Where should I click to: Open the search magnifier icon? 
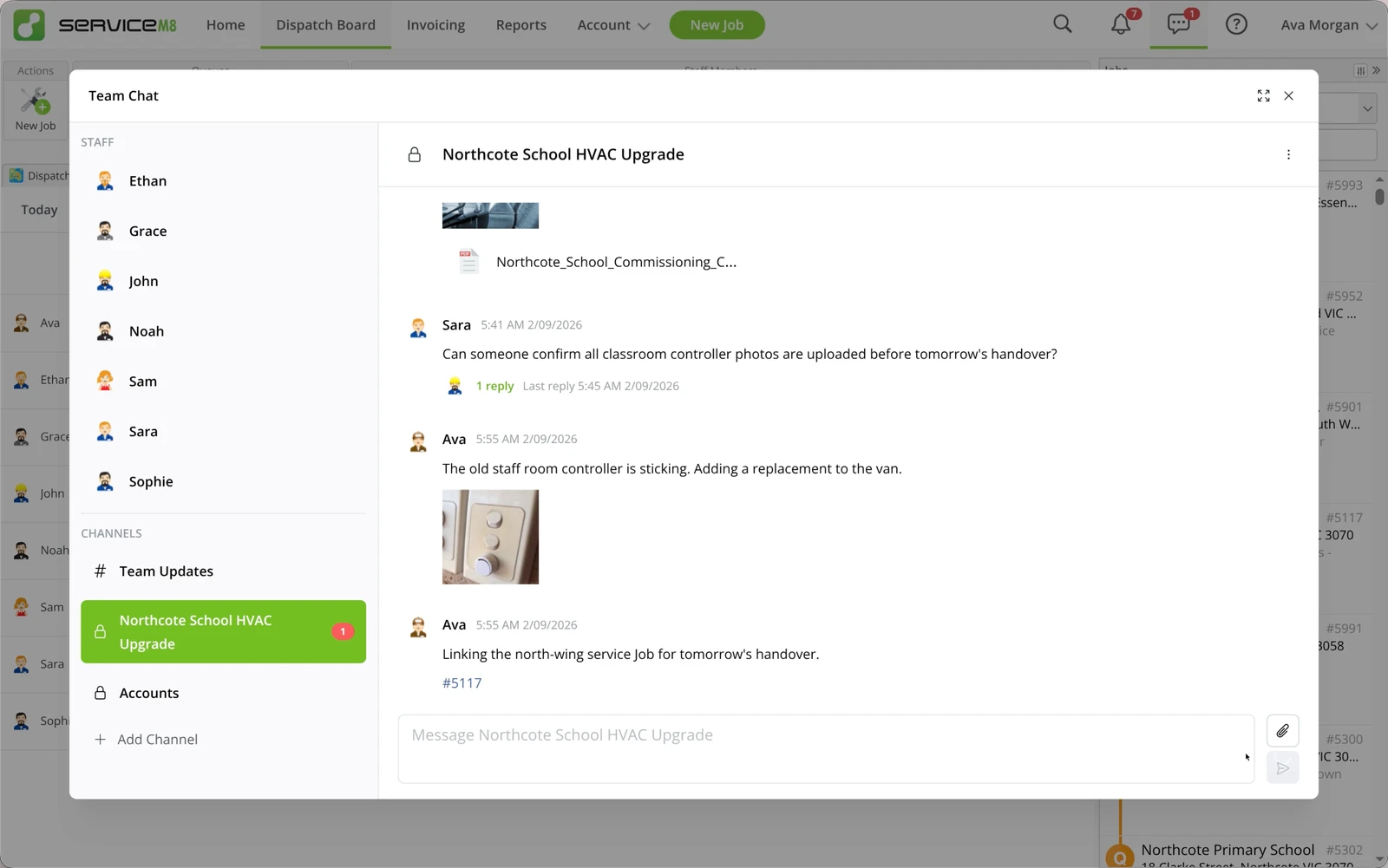point(1062,24)
